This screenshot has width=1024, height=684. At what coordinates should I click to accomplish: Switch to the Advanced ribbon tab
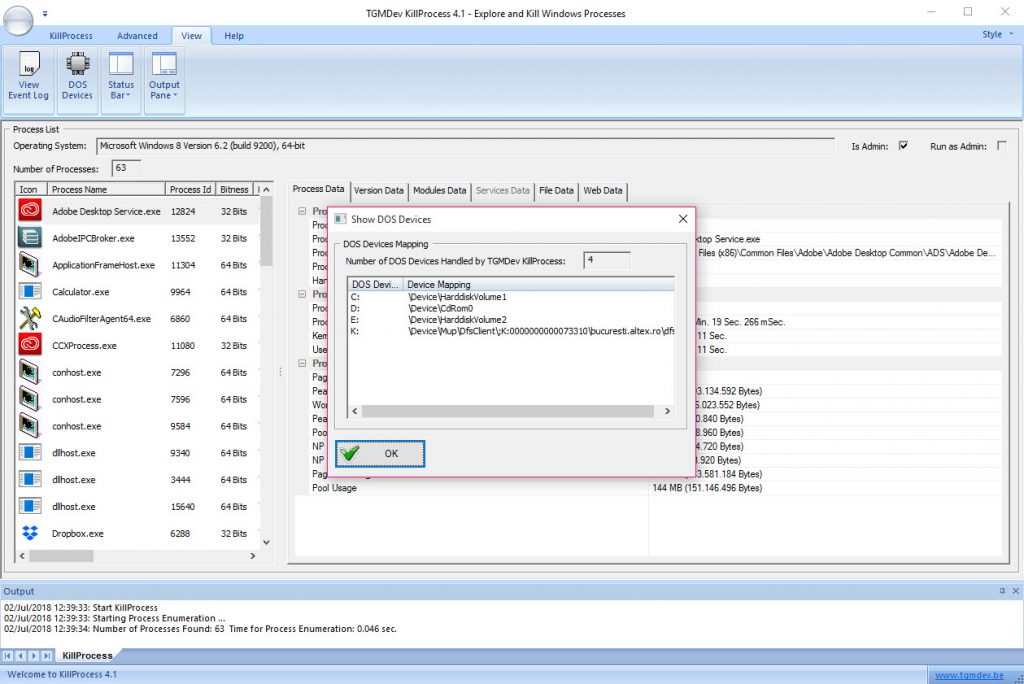(137, 36)
